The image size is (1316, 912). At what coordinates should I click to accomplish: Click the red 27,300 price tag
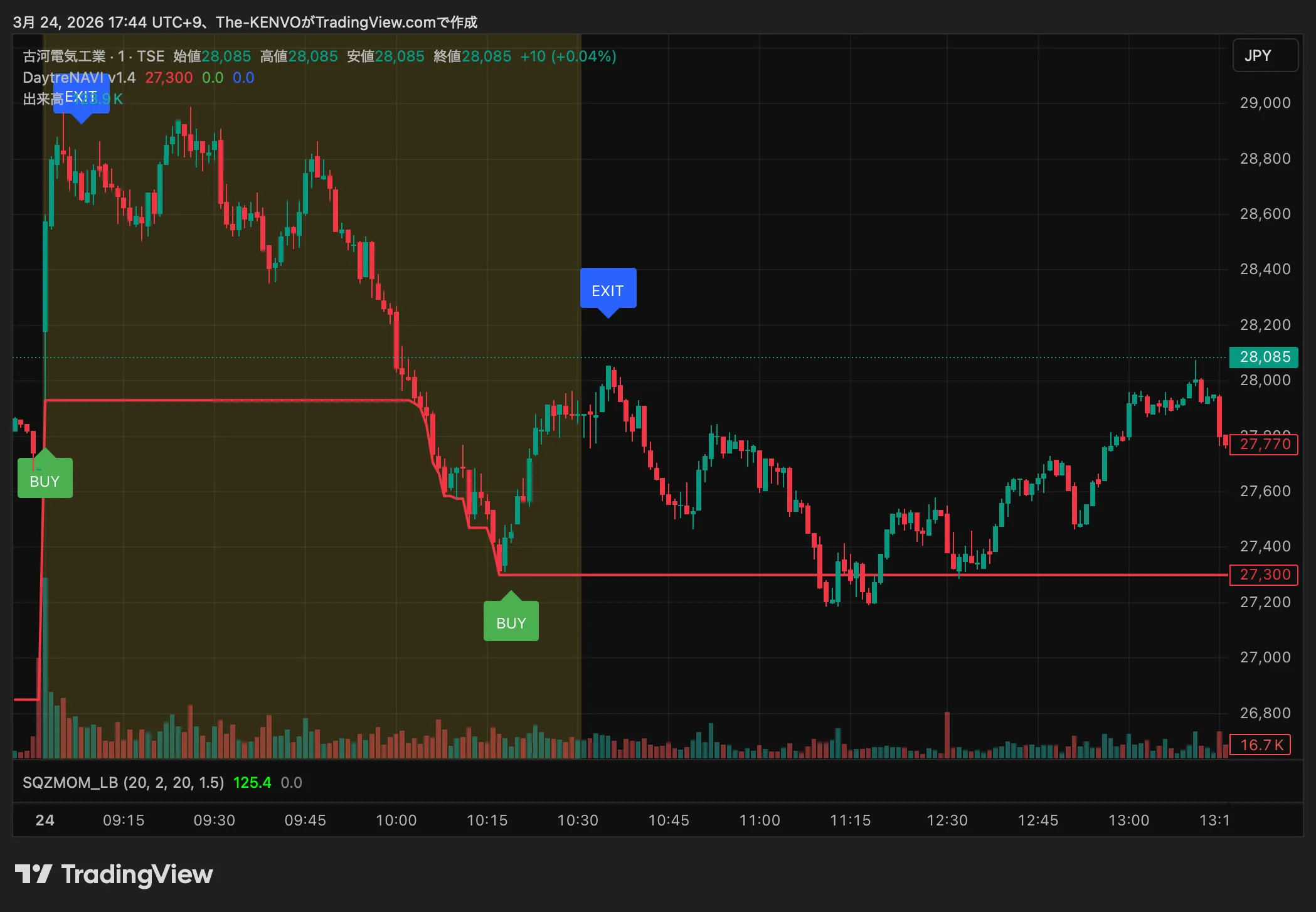click(x=1264, y=575)
